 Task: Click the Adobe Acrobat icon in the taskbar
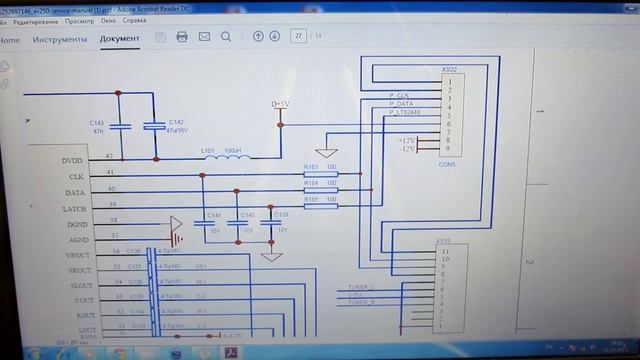click(x=231, y=352)
